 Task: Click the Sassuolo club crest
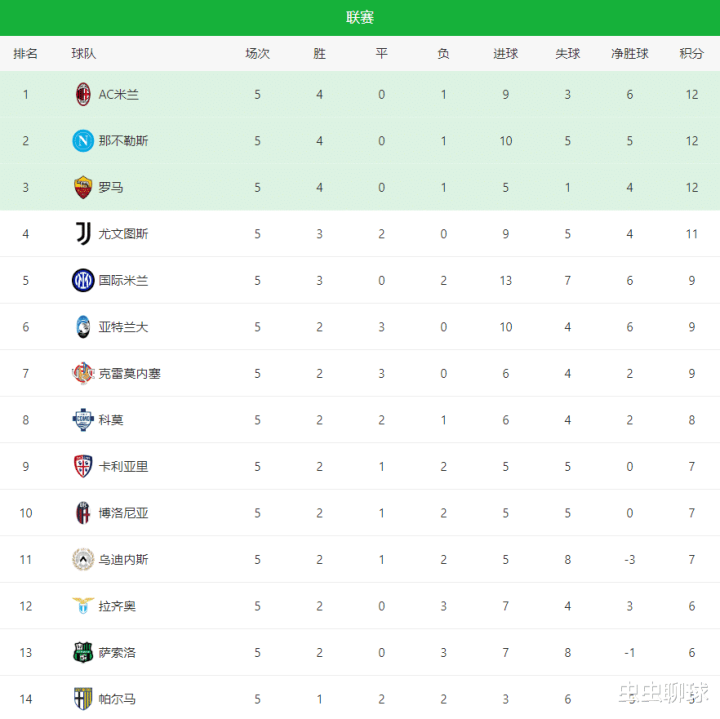pyautogui.click(x=83, y=652)
